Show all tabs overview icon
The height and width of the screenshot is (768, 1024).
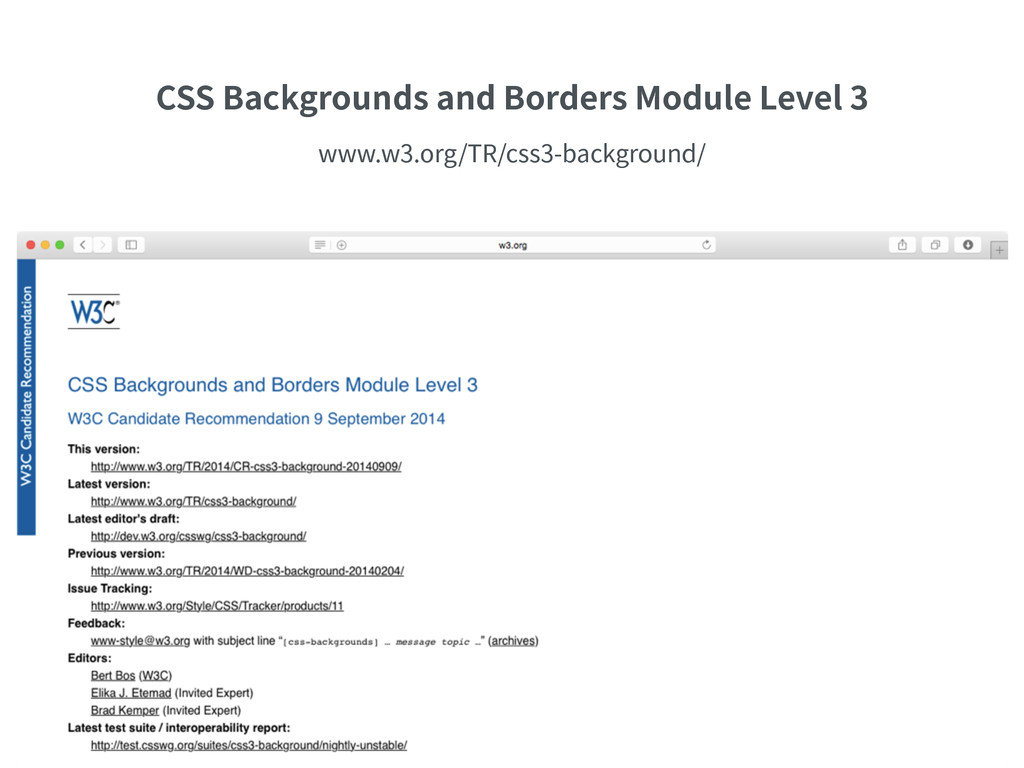pyautogui.click(x=935, y=245)
